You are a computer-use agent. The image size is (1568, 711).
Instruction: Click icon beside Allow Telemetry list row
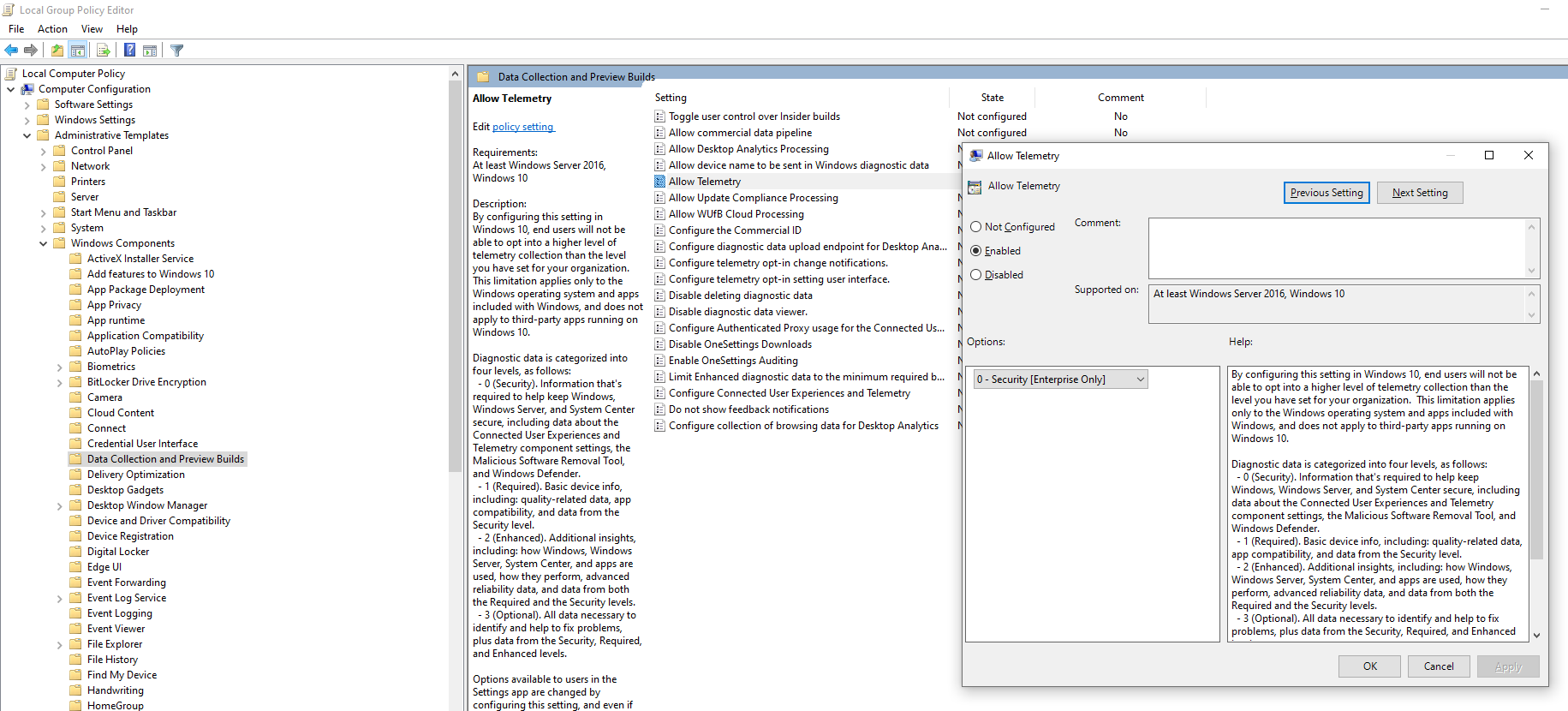(660, 182)
